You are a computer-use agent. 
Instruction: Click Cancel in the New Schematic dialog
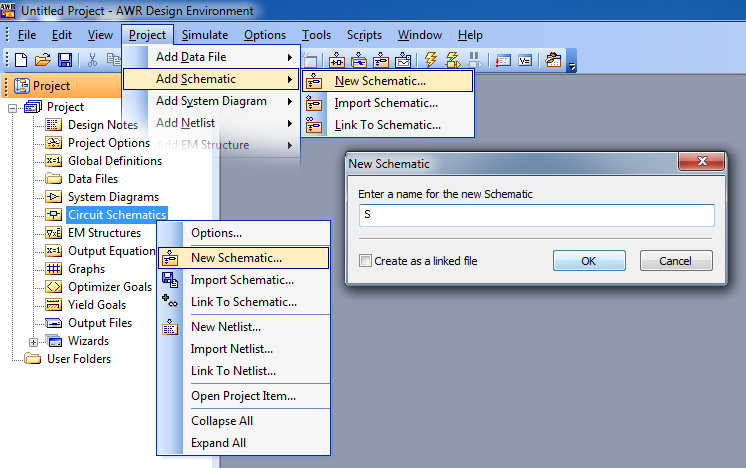(676, 261)
